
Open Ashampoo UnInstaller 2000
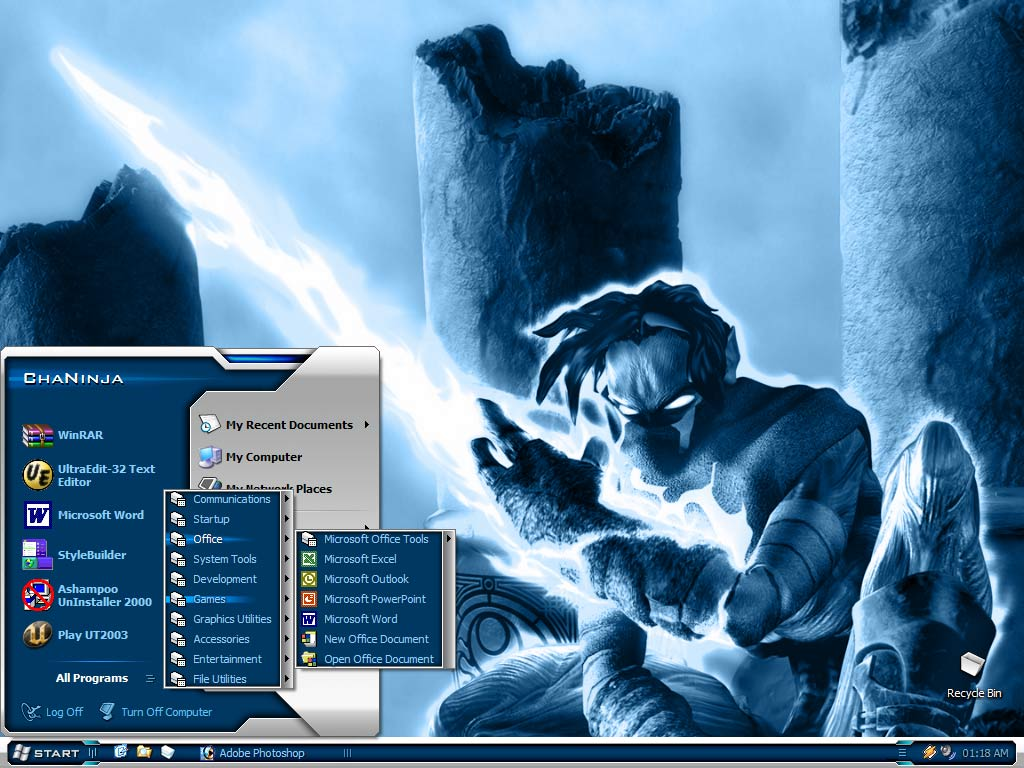tap(88, 596)
